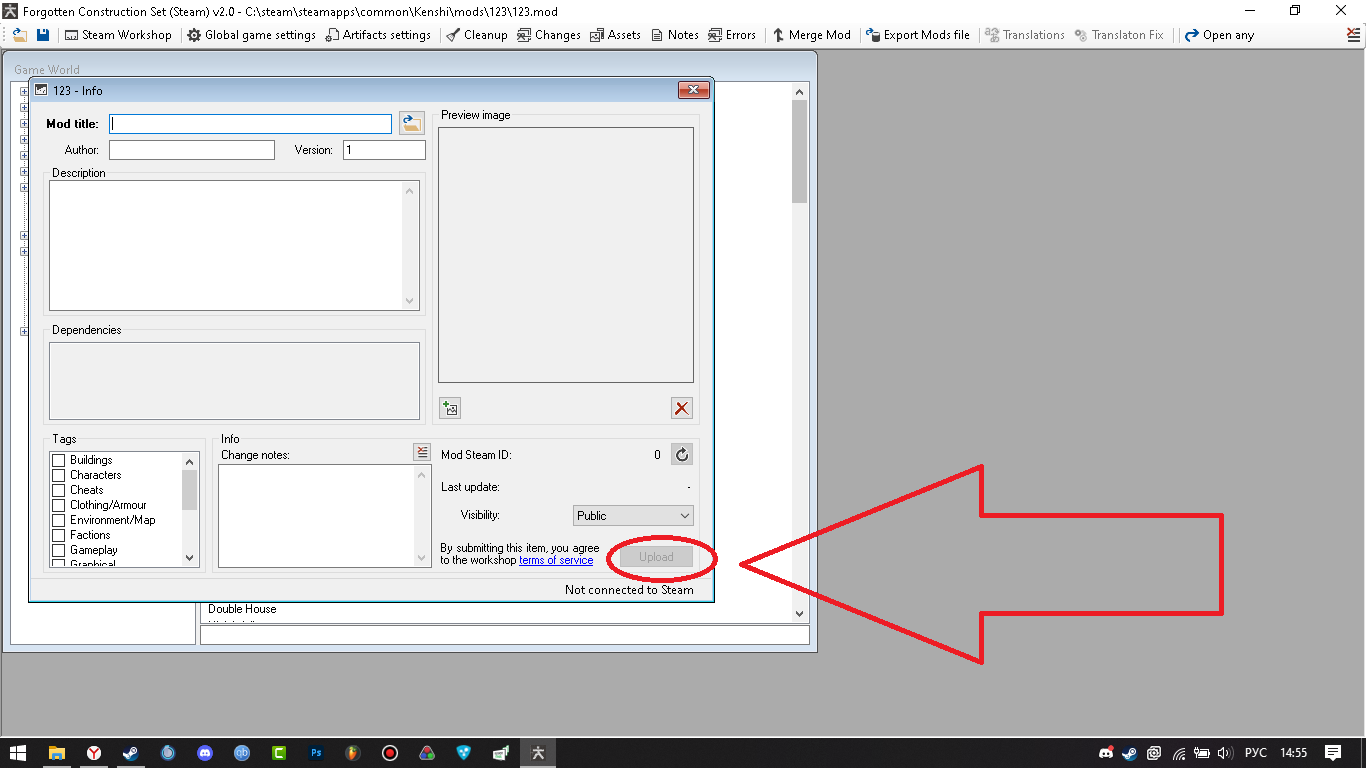Screen dimensions: 1366x768
Task: Click the Game World list scrollbar thumb
Action: [799, 152]
